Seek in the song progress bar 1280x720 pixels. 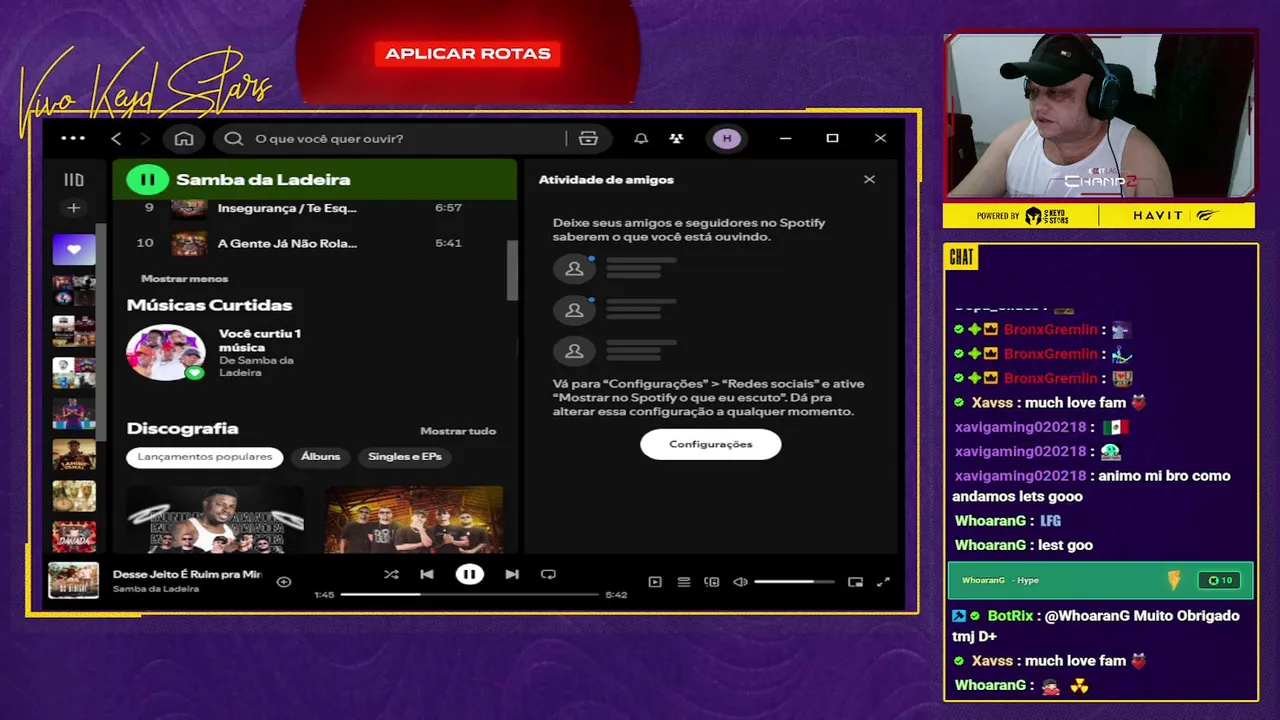[x=469, y=595]
